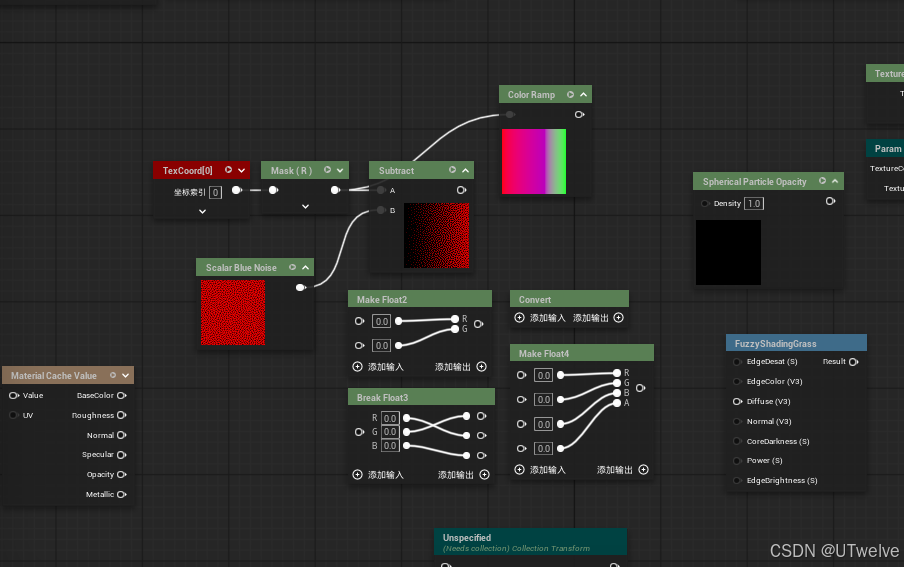Click Material Cache Value's Value input pin
The height and width of the screenshot is (567, 904).
pos(14,395)
